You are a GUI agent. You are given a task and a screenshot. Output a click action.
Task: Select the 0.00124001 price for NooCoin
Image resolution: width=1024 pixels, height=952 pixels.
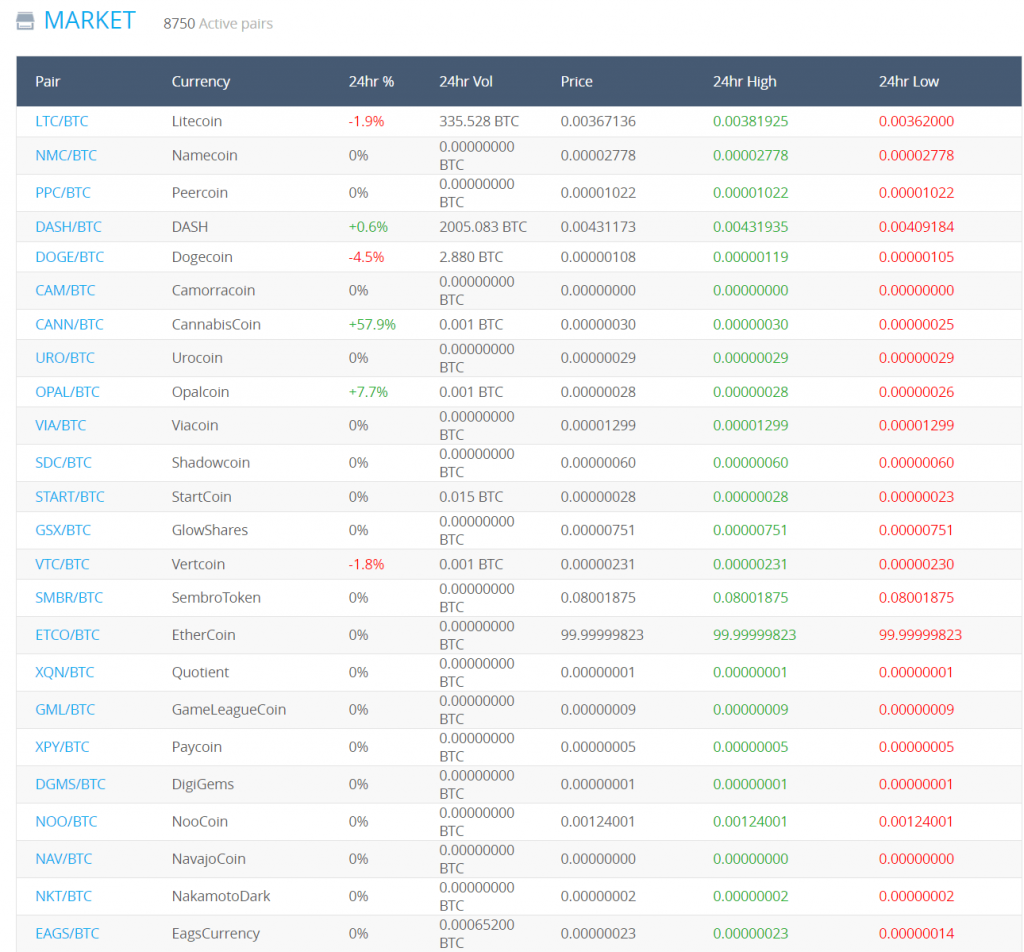coord(598,821)
